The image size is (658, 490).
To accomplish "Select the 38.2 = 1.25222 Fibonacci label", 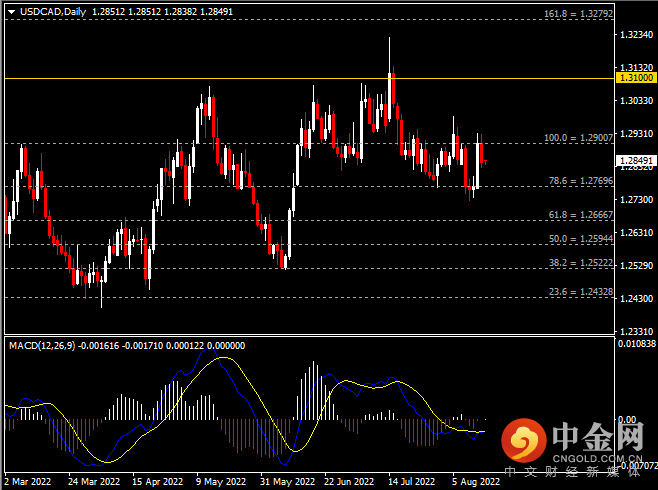I will 581,263.
